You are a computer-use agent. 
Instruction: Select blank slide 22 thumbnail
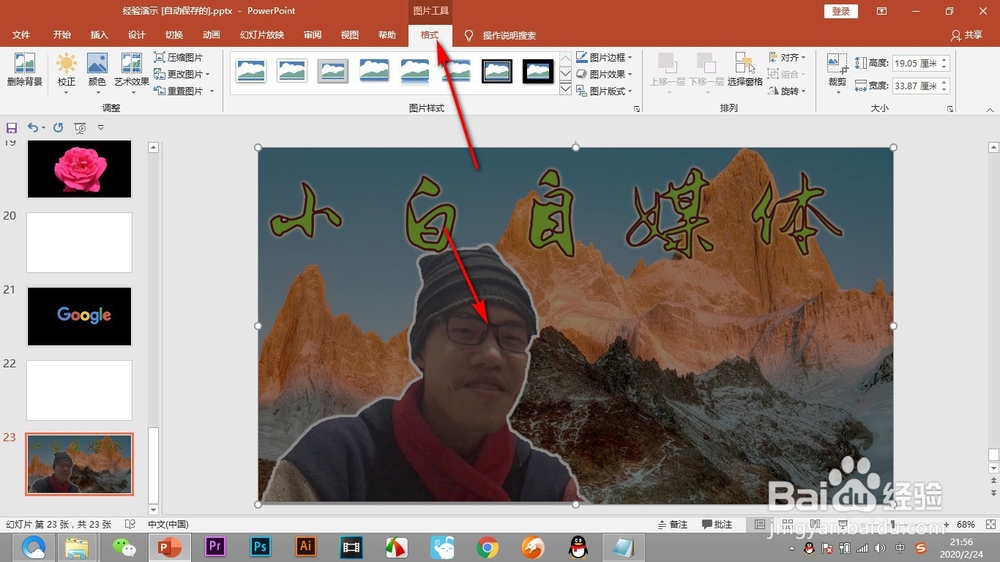point(79,390)
